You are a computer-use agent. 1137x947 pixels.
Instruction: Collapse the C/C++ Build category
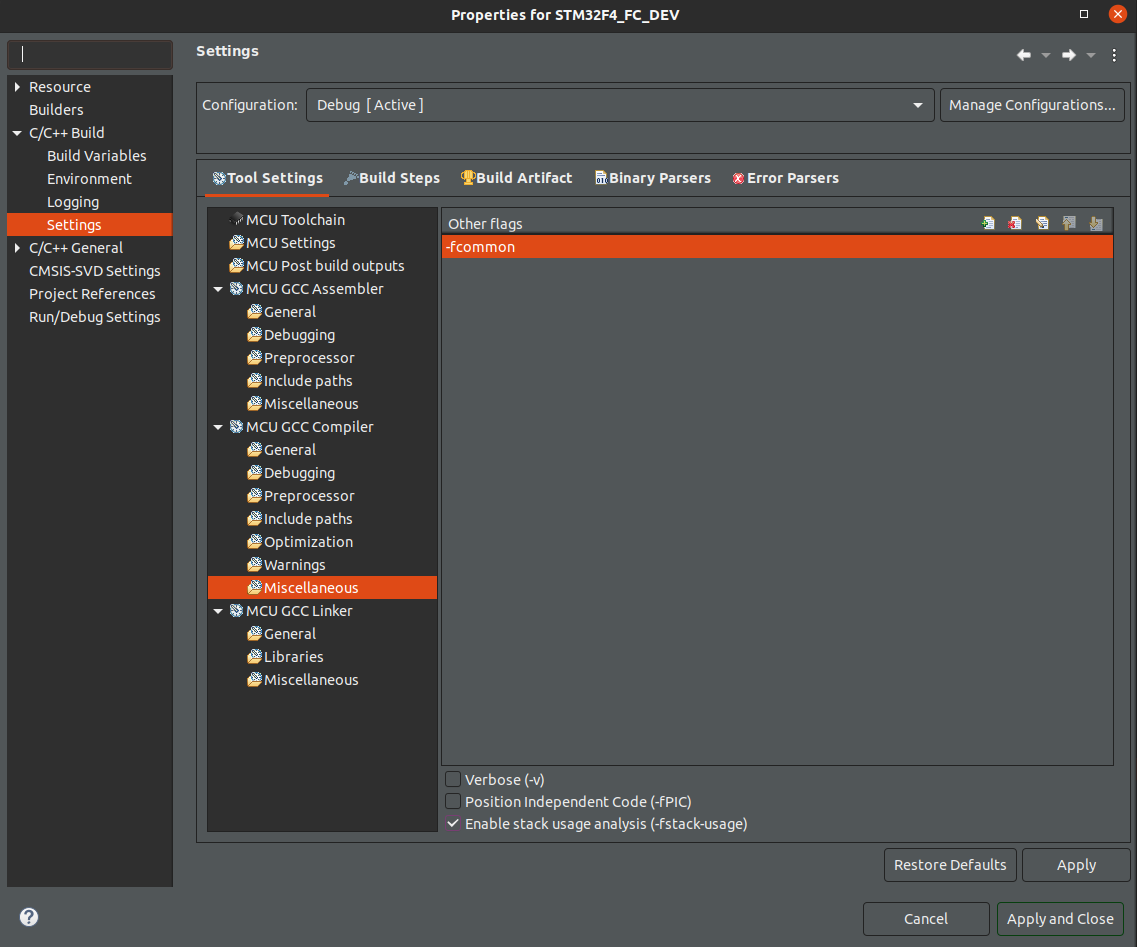pyautogui.click(x=17, y=133)
